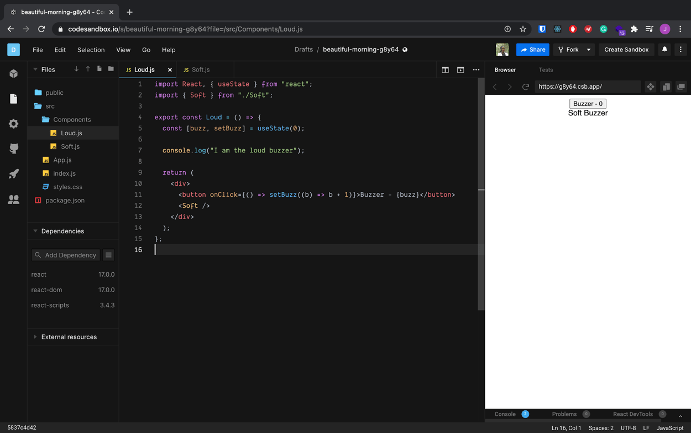Open the sandbox more options menu
Image resolution: width=692 pixels, height=434 pixels.
[x=680, y=49]
